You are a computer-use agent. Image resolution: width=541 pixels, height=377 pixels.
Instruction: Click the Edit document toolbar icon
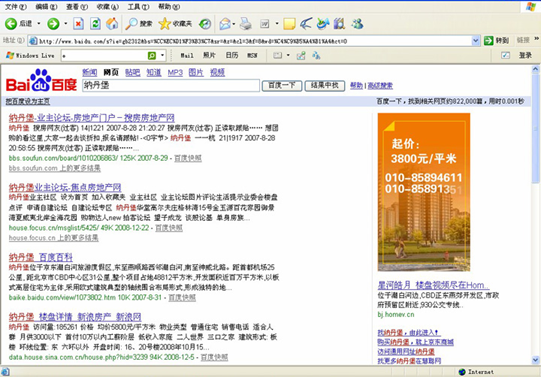[265, 23]
